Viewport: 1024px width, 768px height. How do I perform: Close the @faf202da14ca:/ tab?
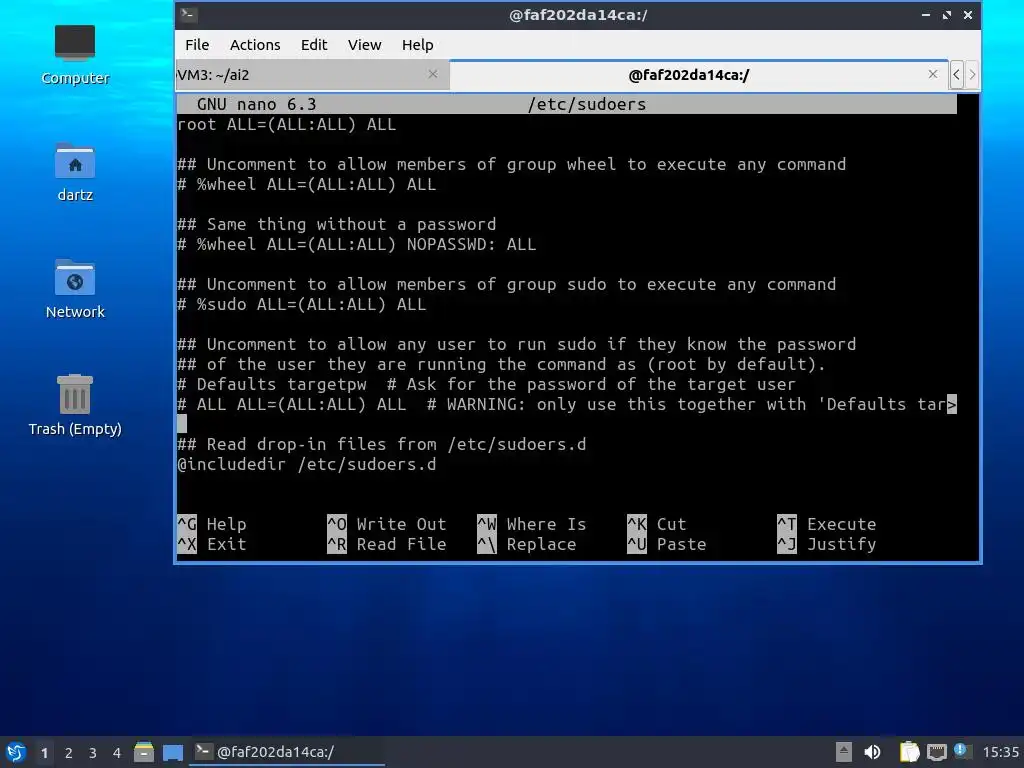(933, 74)
